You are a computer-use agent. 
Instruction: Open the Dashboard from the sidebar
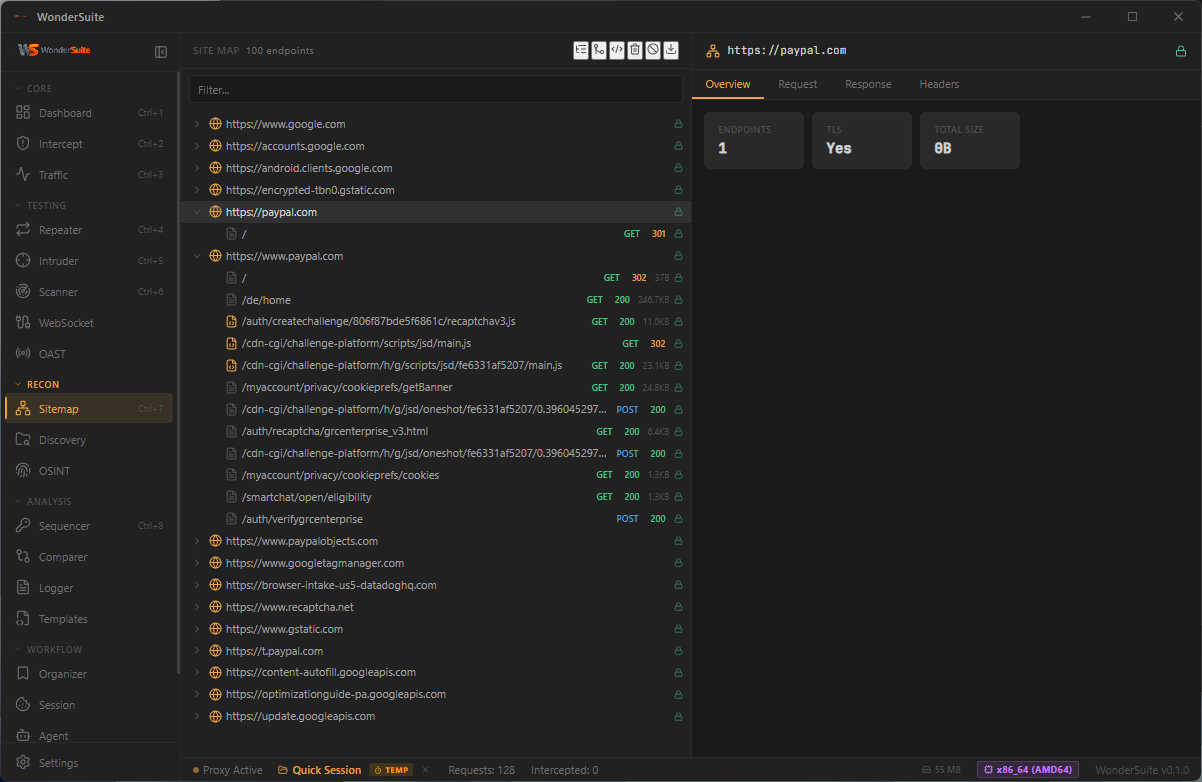89,113
